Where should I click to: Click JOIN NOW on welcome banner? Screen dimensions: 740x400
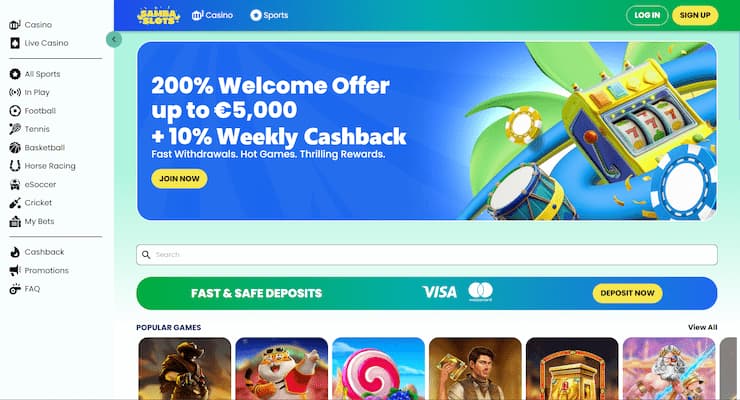coord(179,179)
